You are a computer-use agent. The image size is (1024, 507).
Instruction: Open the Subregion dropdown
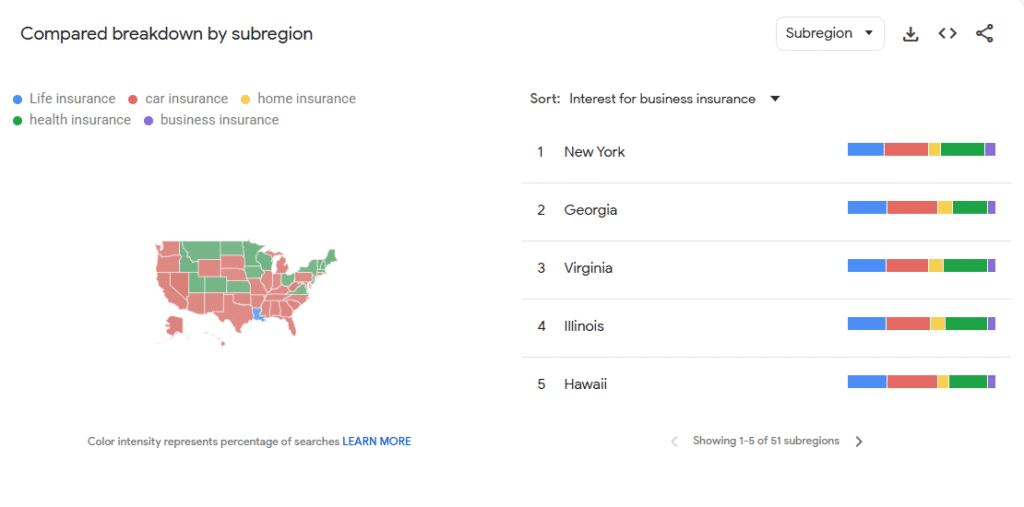[x=829, y=34]
